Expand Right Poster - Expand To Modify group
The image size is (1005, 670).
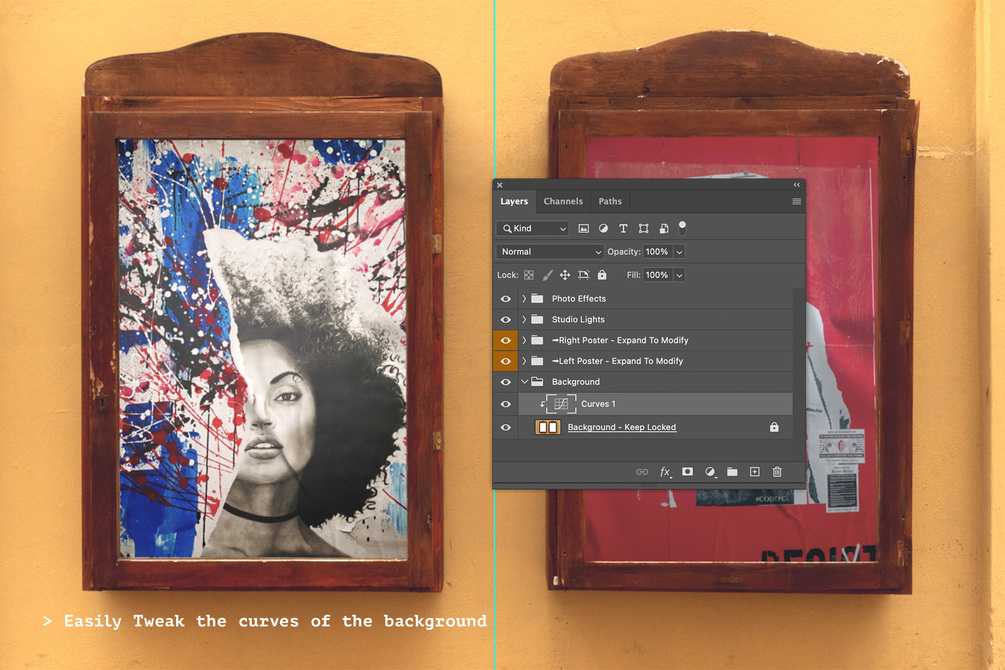coord(524,340)
